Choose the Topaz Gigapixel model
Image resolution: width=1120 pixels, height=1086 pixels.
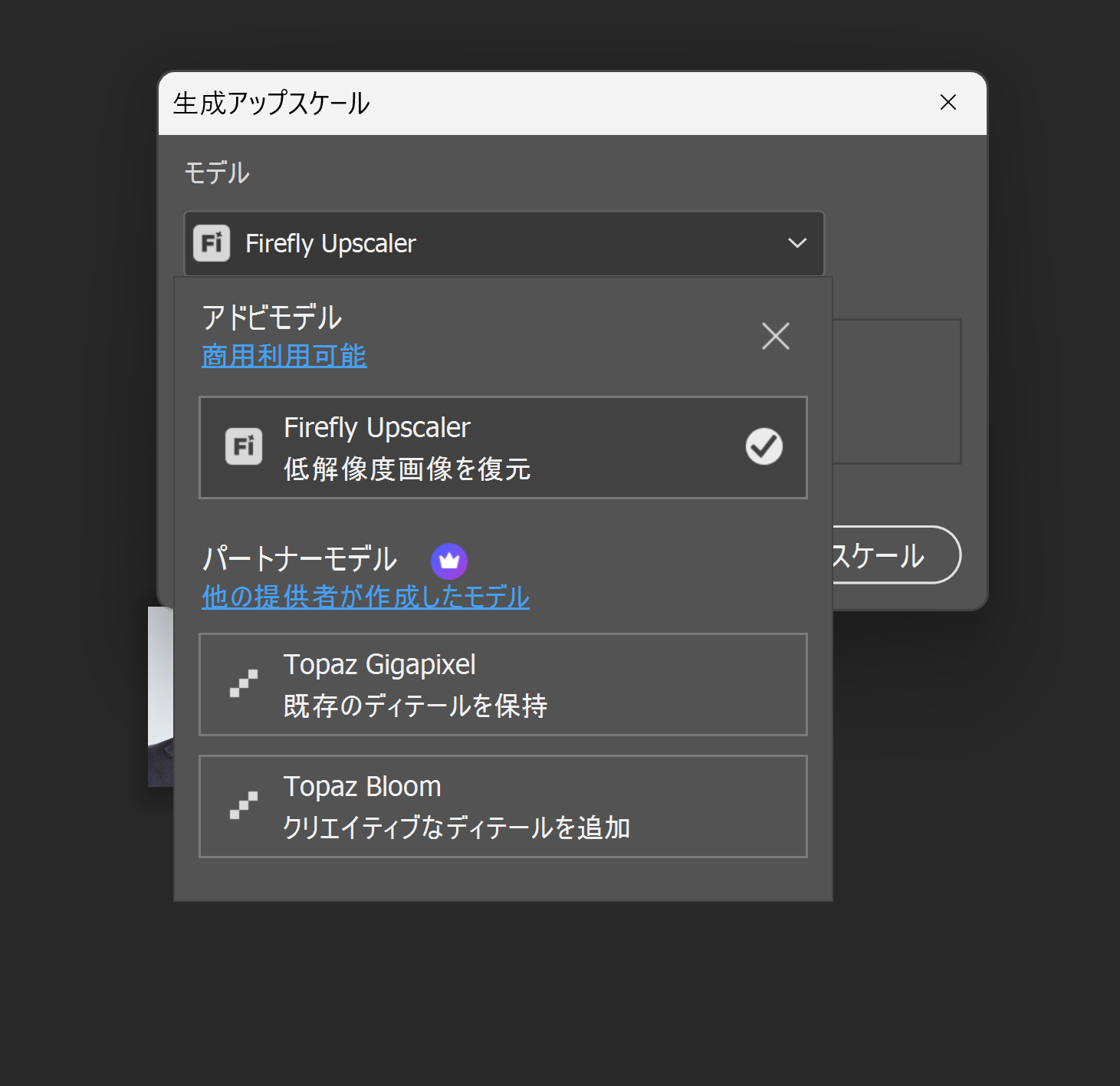[x=503, y=684]
